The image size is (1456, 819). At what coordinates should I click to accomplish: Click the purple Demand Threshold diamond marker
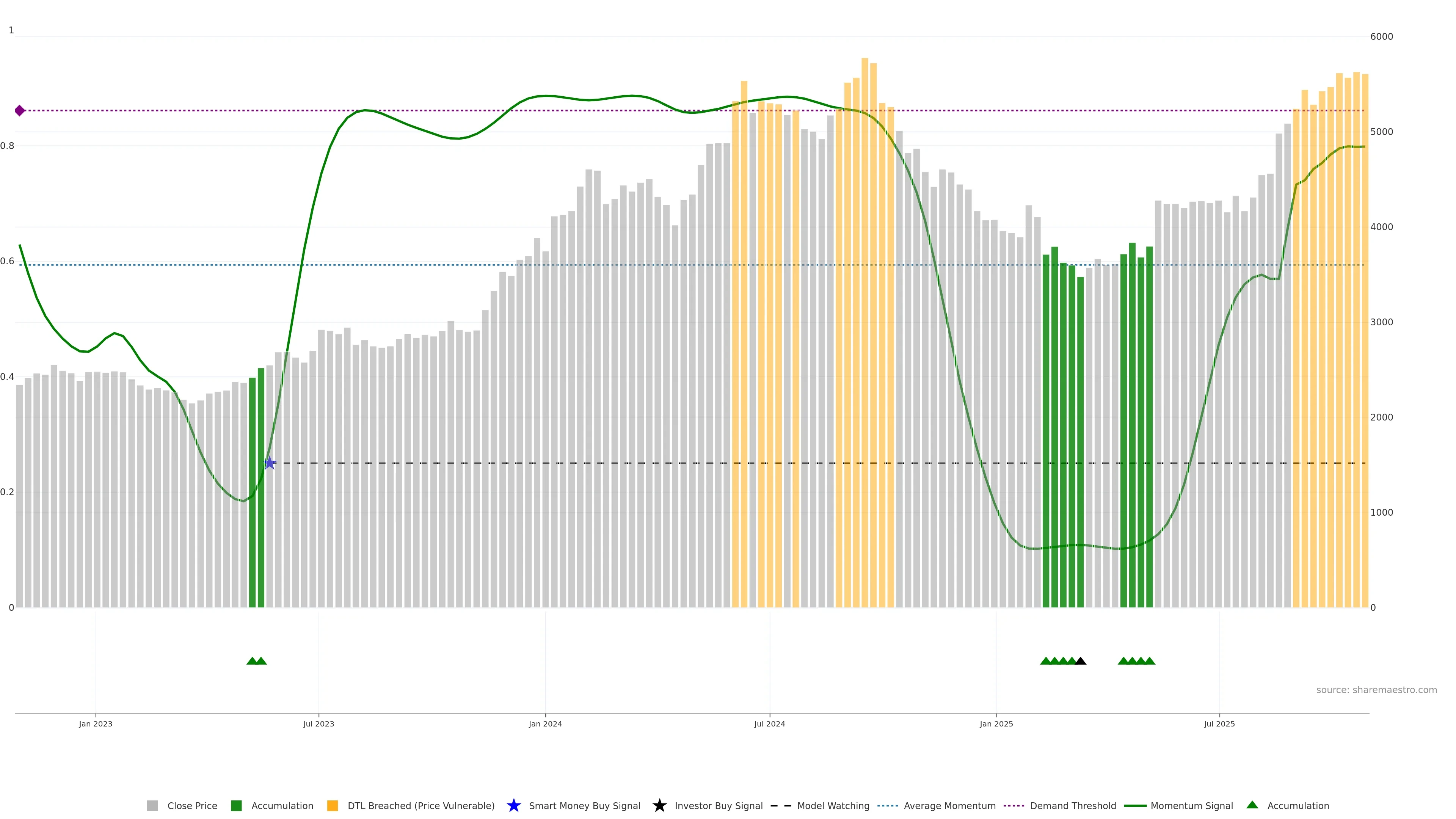tap(20, 111)
